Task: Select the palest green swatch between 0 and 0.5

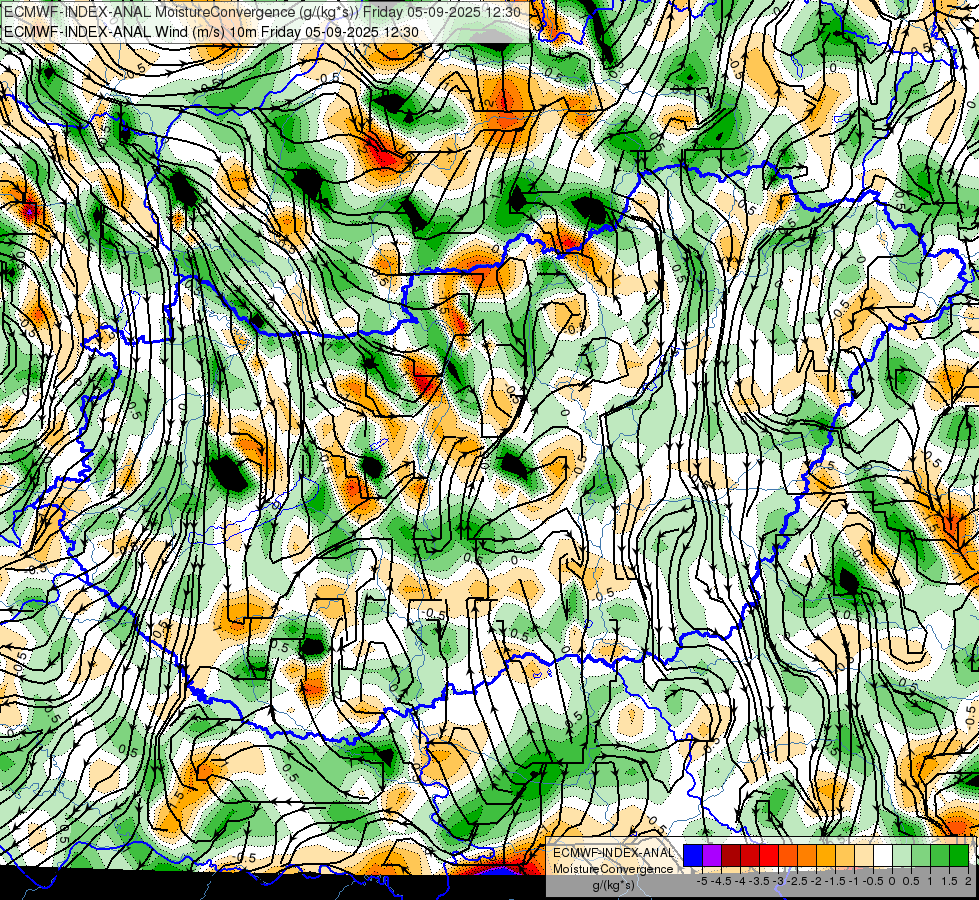Action: [902, 855]
